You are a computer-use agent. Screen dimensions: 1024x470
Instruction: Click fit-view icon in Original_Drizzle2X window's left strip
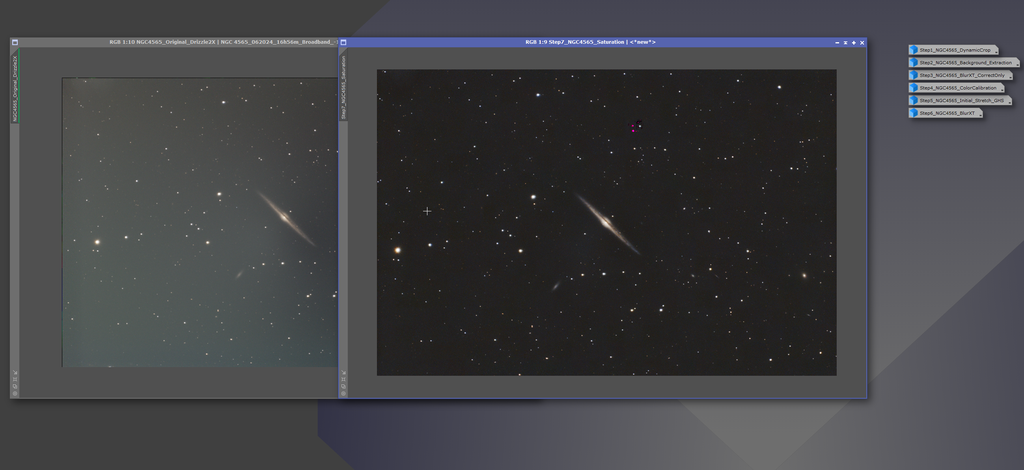15,379
